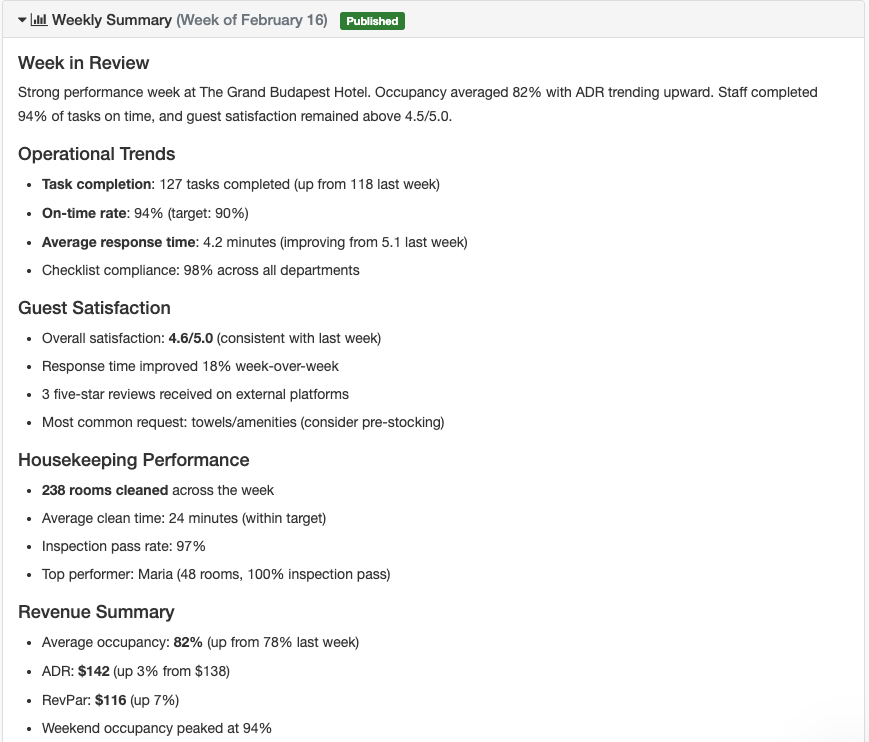This screenshot has width=869, height=742.
Task: Click the Guest Satisfaction heading
Action: coord(94,308)
